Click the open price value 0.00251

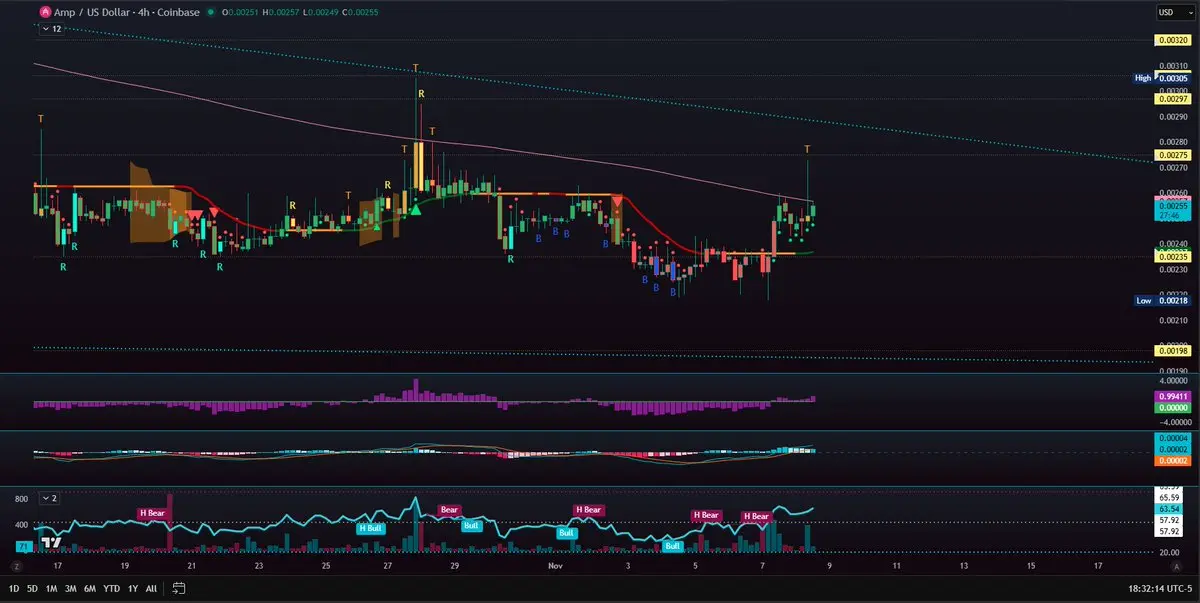click(241, 12)
